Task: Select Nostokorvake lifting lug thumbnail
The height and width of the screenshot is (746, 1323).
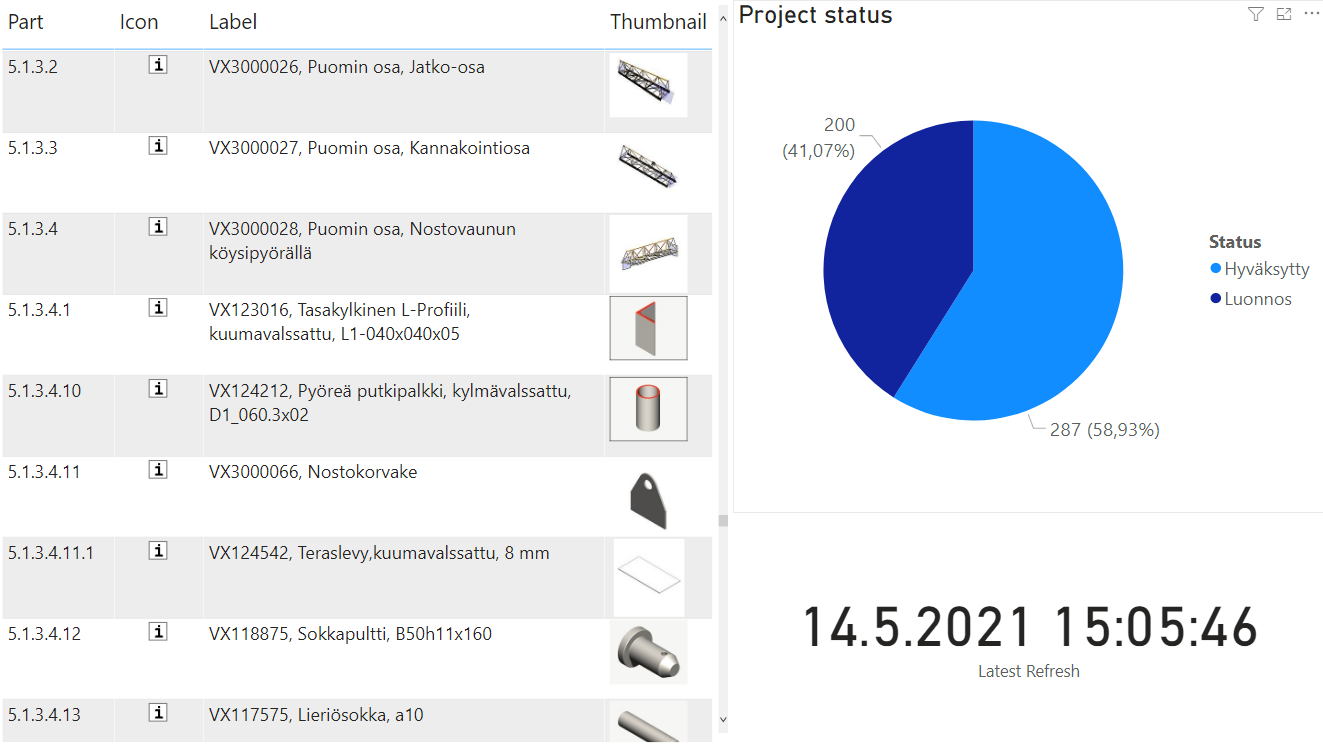Action: pyautogui.click(x=648, y=498)
